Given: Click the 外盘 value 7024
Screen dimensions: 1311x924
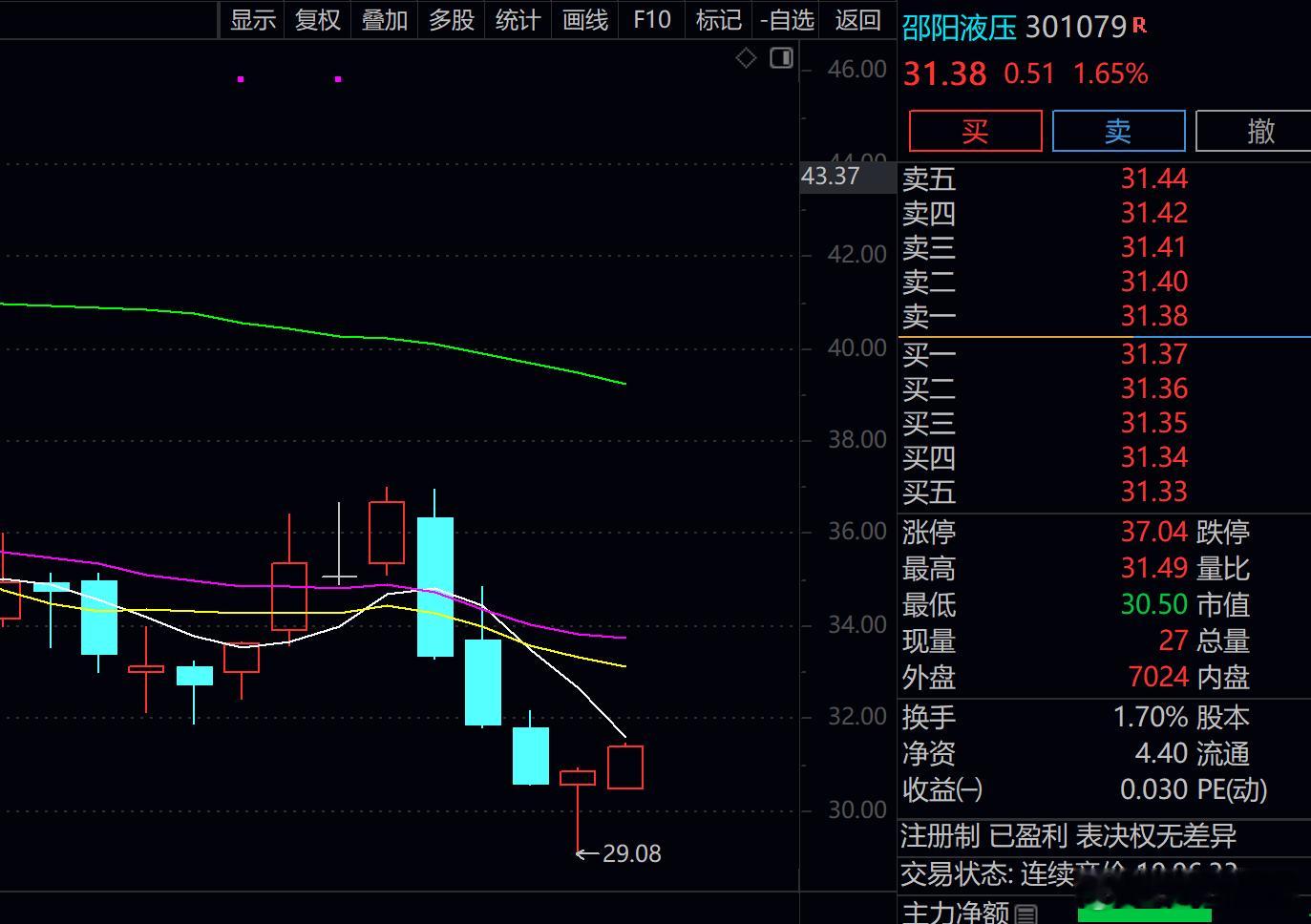Looking at the screenshot, I should 1158,677.
